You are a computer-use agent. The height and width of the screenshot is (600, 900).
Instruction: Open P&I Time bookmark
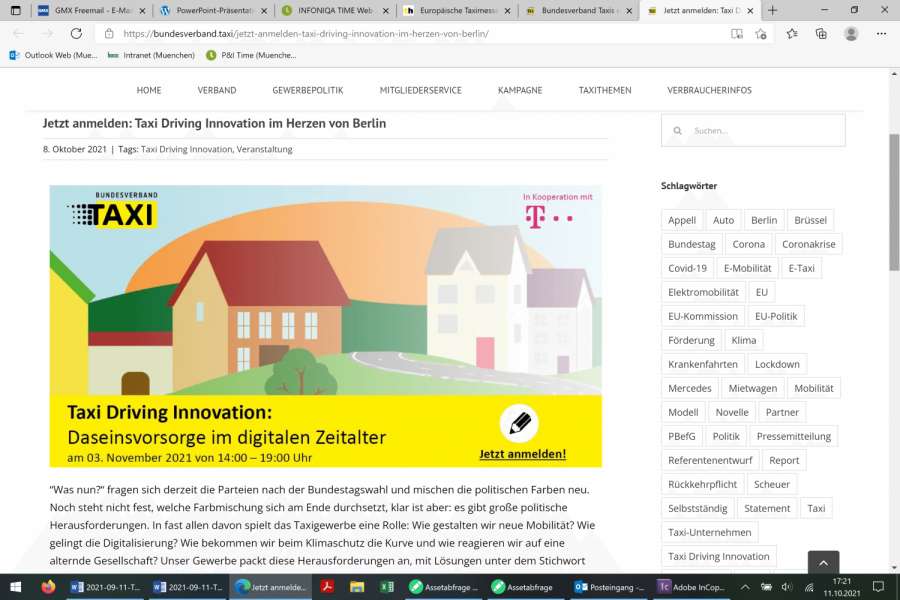pyautogui.click(x=251, y=55)
